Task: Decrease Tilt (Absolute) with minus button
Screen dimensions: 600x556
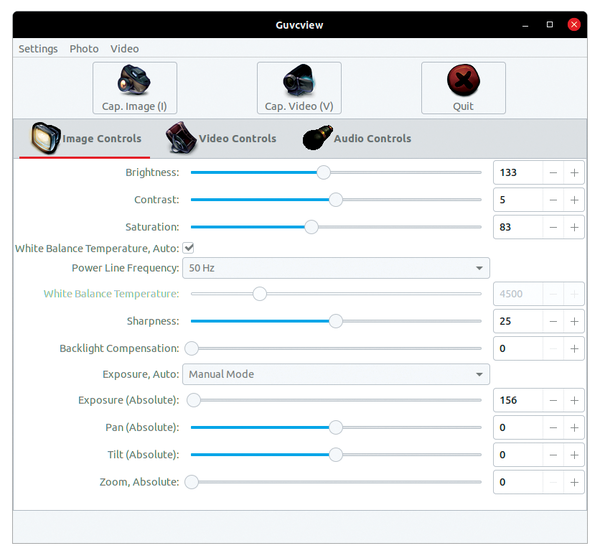Action: point(553,455)
